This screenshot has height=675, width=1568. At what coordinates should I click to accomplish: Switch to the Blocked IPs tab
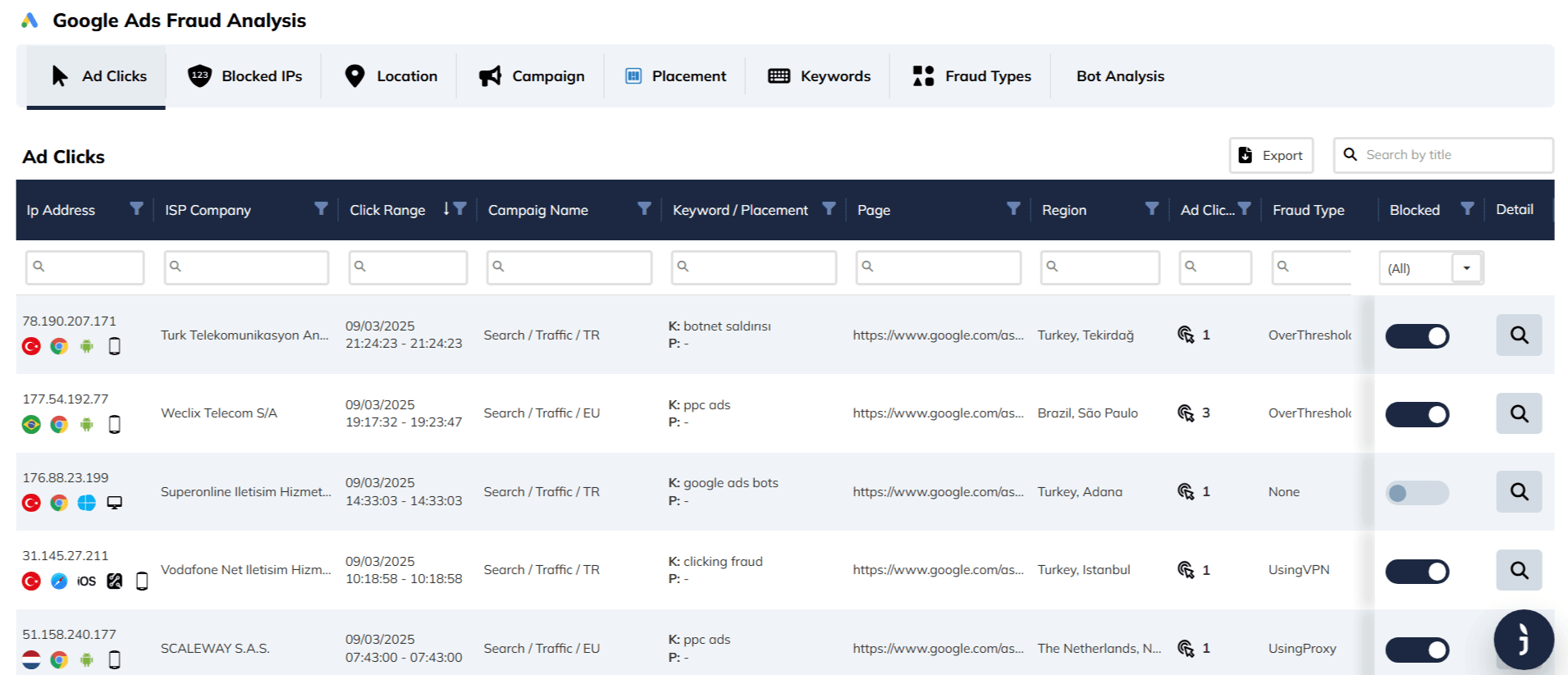point(245,76)
